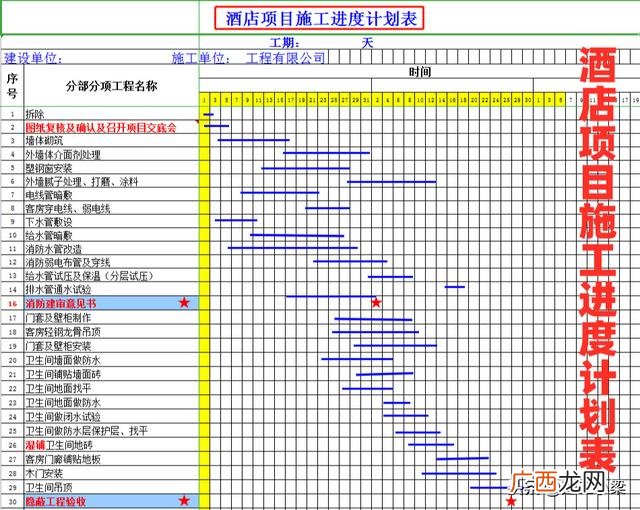Click the title 酒店项目施工进度计划表
This screenshot has width=640, height=510.
tap(319, 18)
